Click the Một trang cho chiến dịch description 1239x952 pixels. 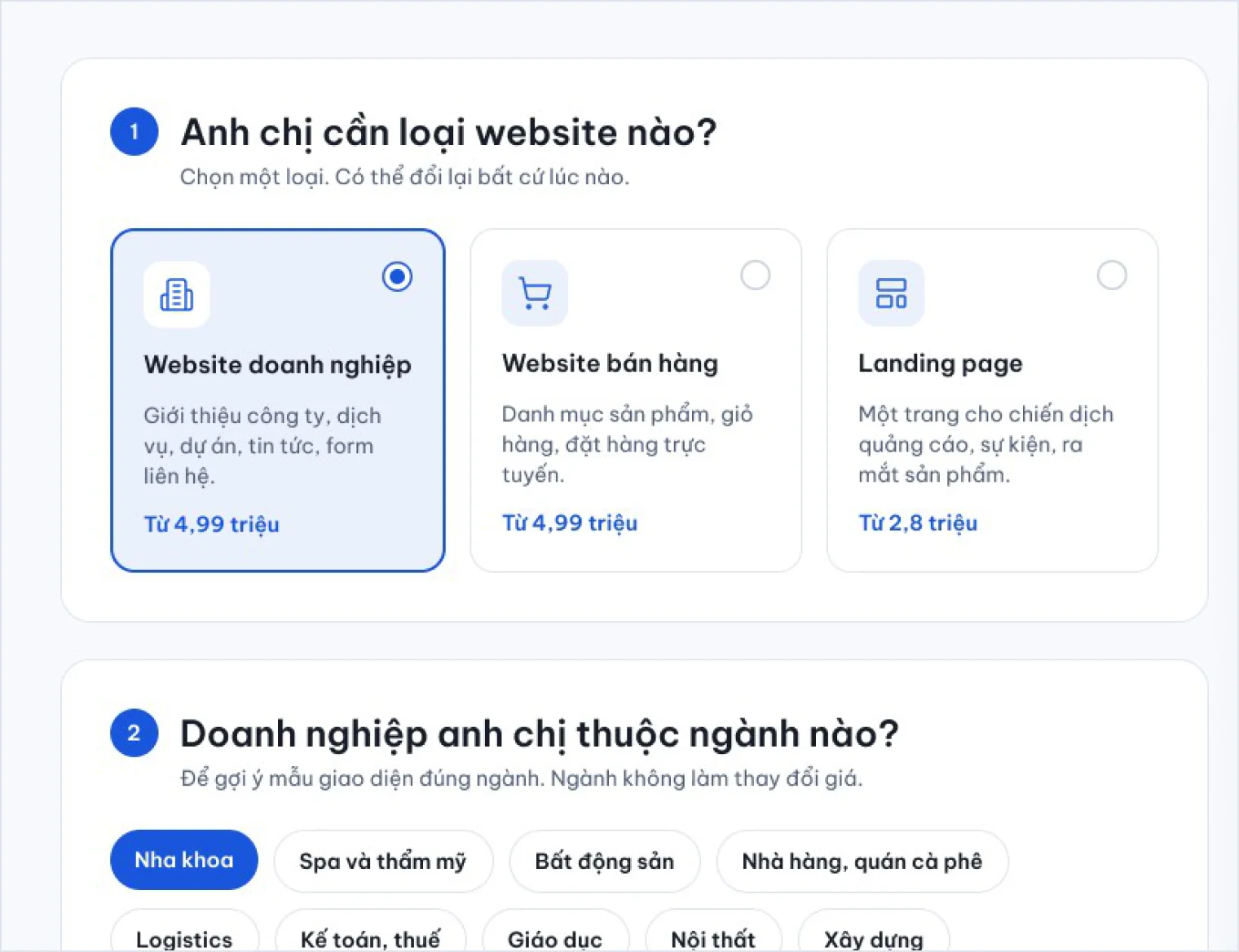point(985,444)
